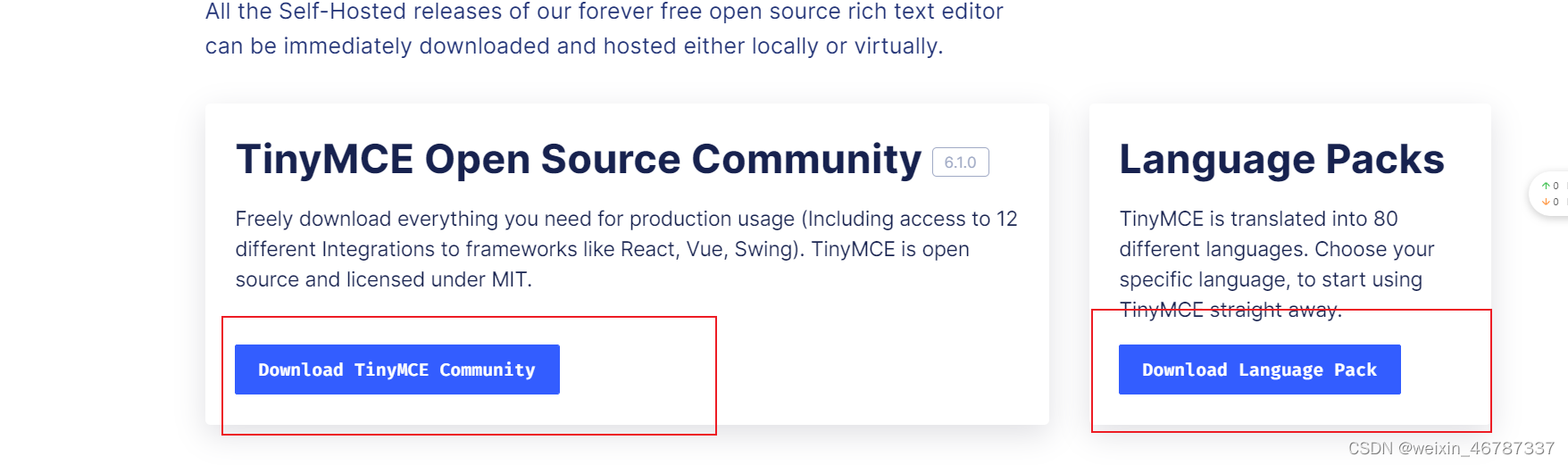Screen dimensions: 1568x465
Task: Click the Freely download everything description line
Action: coord(626,219)
